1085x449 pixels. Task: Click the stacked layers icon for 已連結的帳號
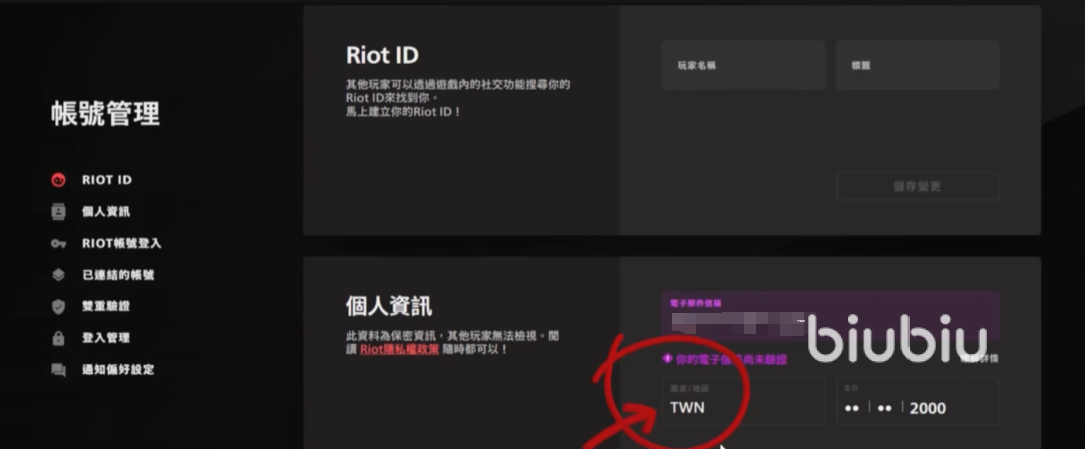tap(58, 275)
